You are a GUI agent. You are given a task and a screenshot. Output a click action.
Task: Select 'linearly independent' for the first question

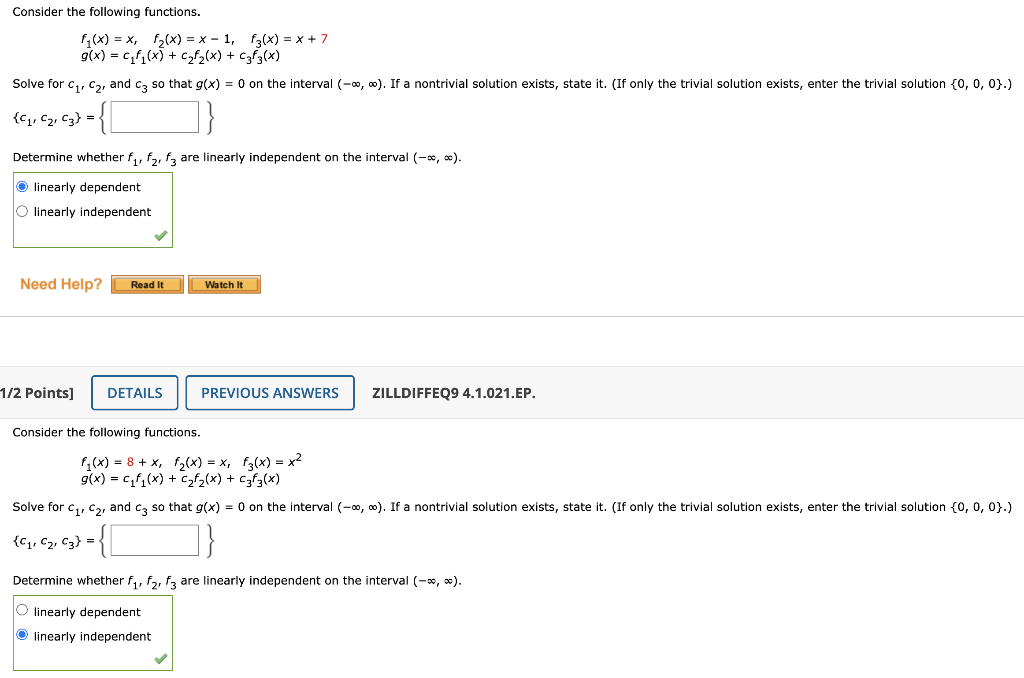coord(23,211)
